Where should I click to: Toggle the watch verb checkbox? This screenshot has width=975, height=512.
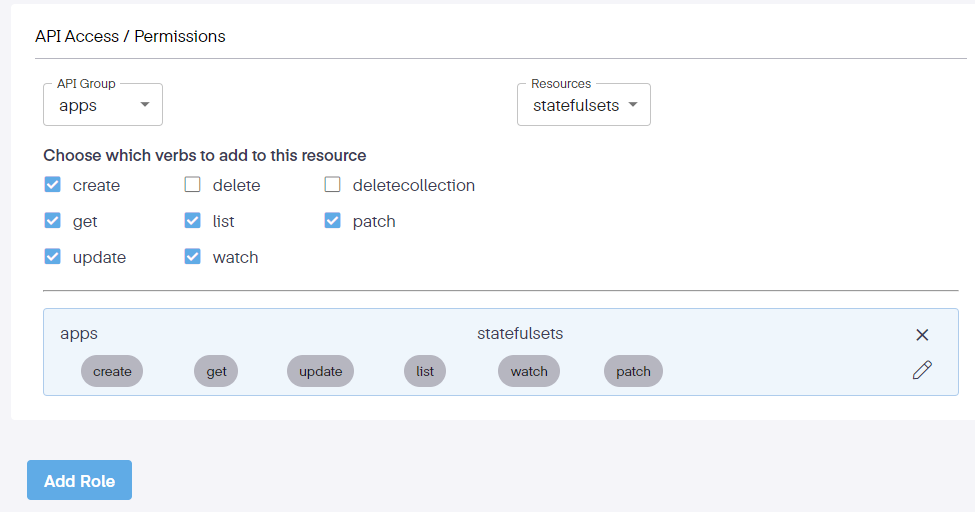click(193, 257)
